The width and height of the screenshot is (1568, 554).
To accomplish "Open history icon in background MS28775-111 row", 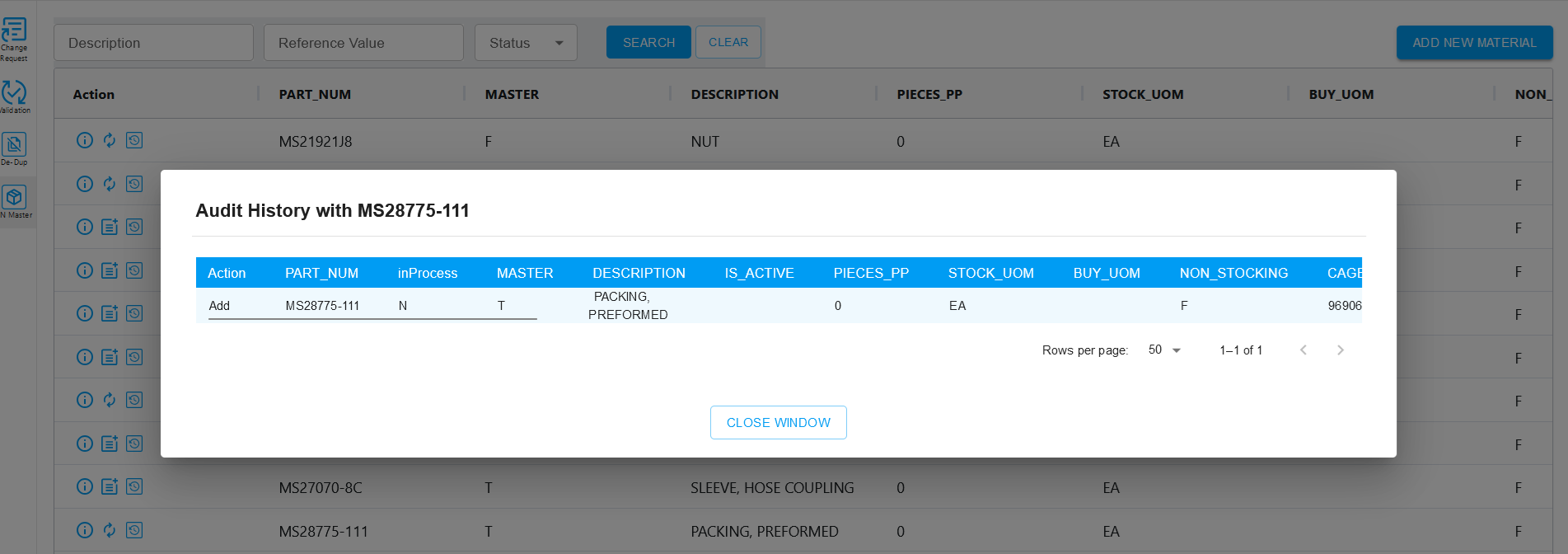I will pyautogui.click(x=134, y=530).
